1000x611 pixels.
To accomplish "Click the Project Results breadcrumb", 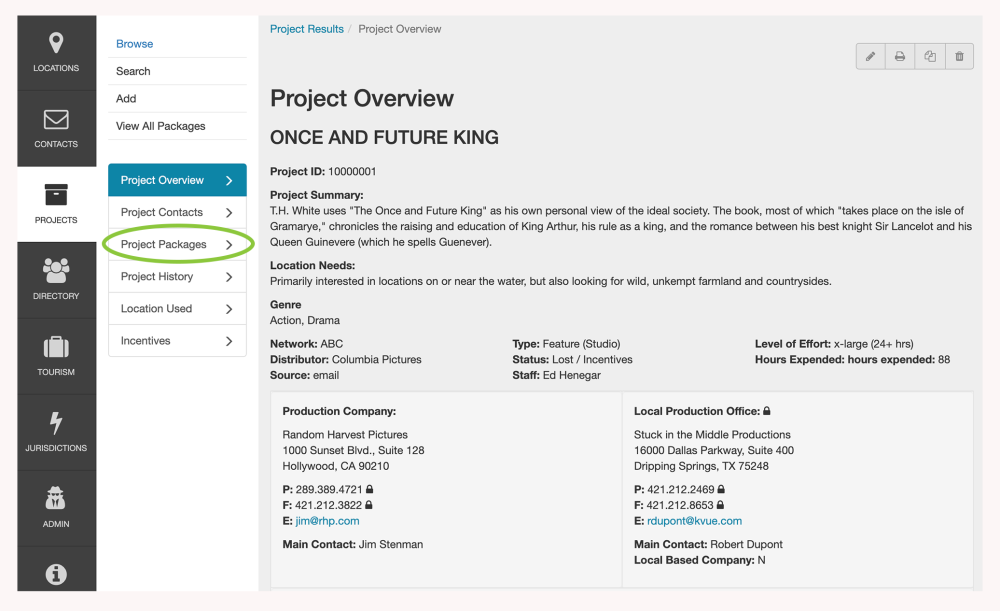I will (306, 29).
